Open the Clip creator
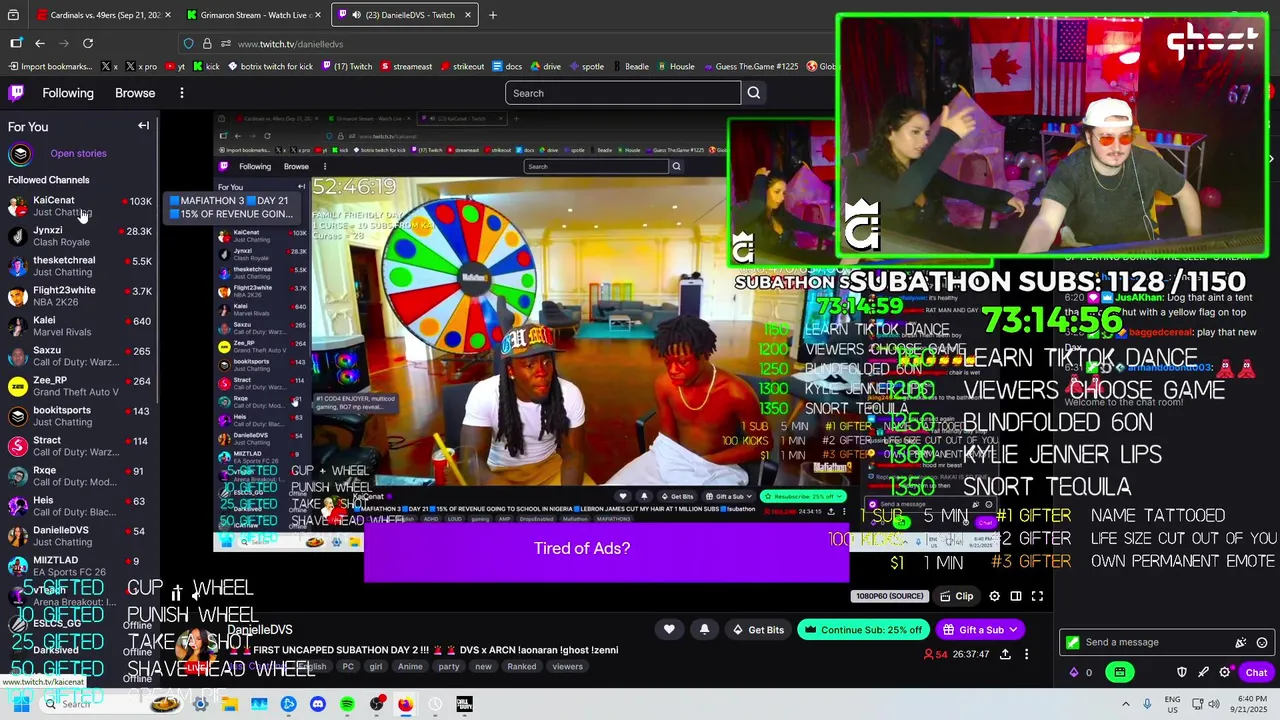 click(x=957, y=596)
